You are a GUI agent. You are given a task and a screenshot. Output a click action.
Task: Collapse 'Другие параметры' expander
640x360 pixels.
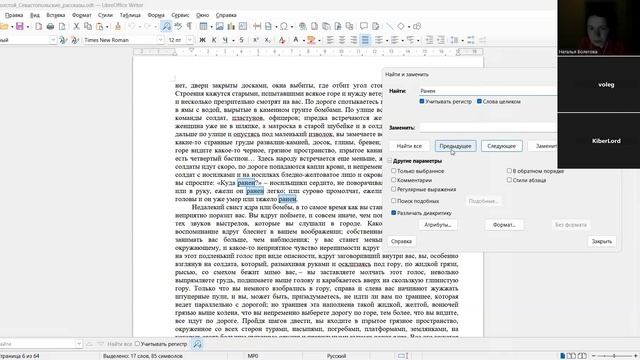389,161
